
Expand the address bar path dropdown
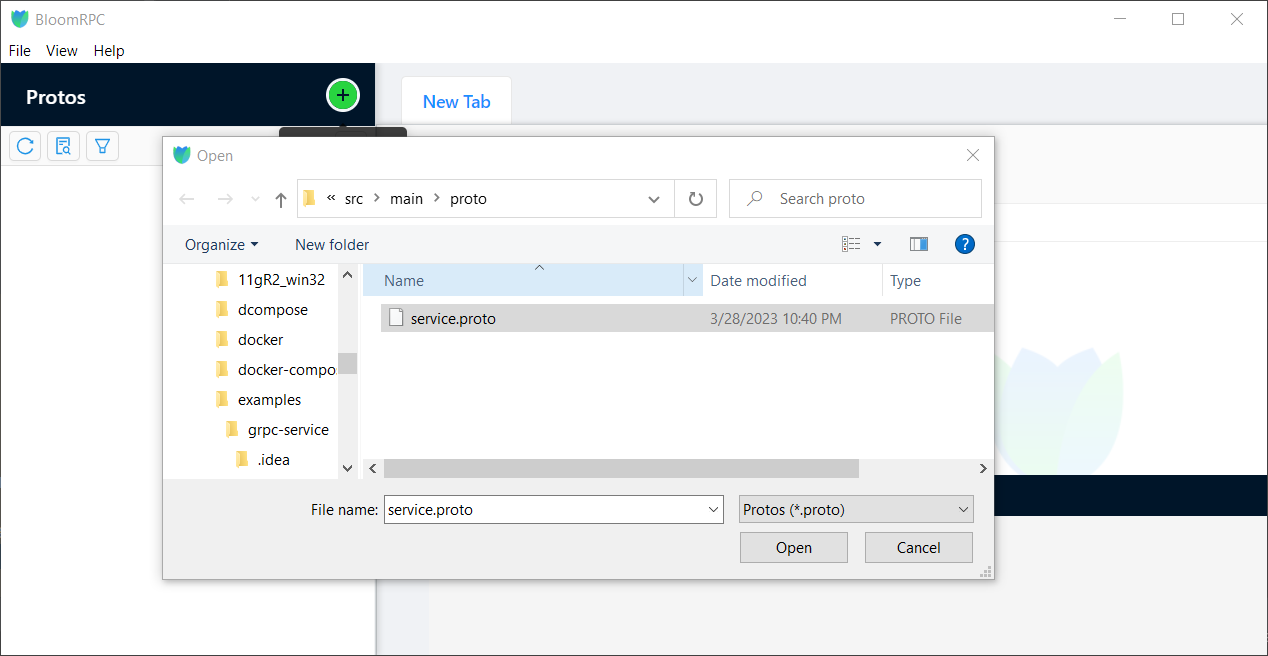click(654, 199)
